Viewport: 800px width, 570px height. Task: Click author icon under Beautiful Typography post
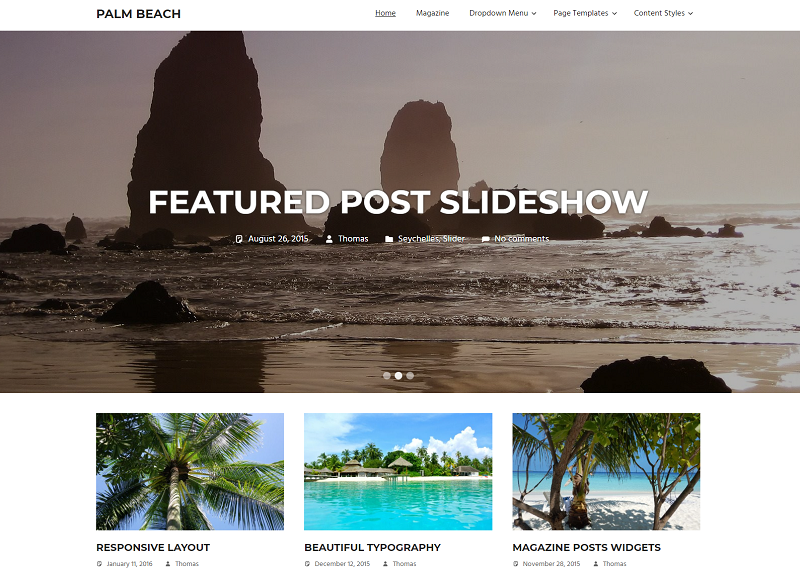[x=385, y=564]
